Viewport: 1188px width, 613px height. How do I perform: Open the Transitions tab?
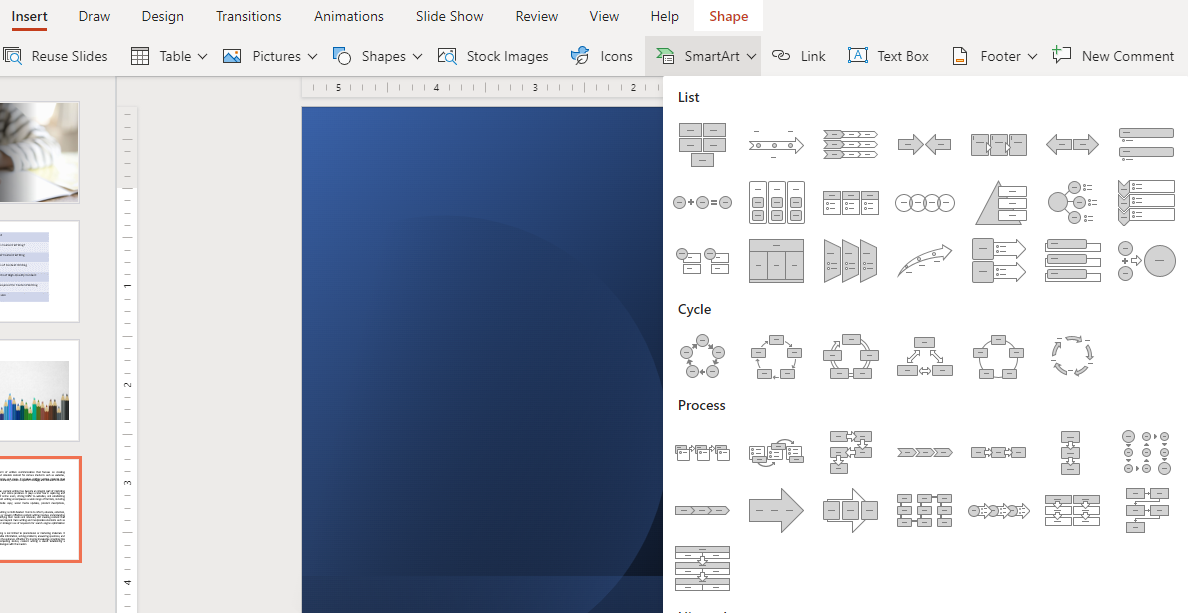[x=248, y=15]
